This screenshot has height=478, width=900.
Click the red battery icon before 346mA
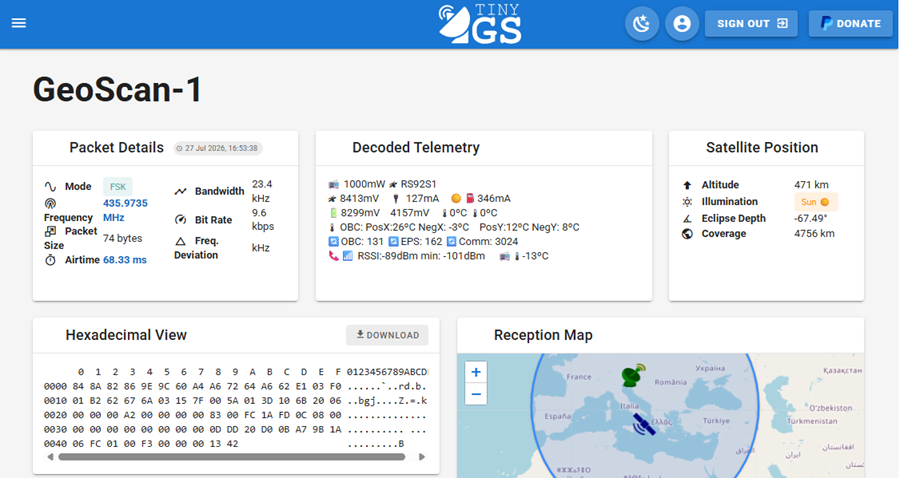(470, 199)
